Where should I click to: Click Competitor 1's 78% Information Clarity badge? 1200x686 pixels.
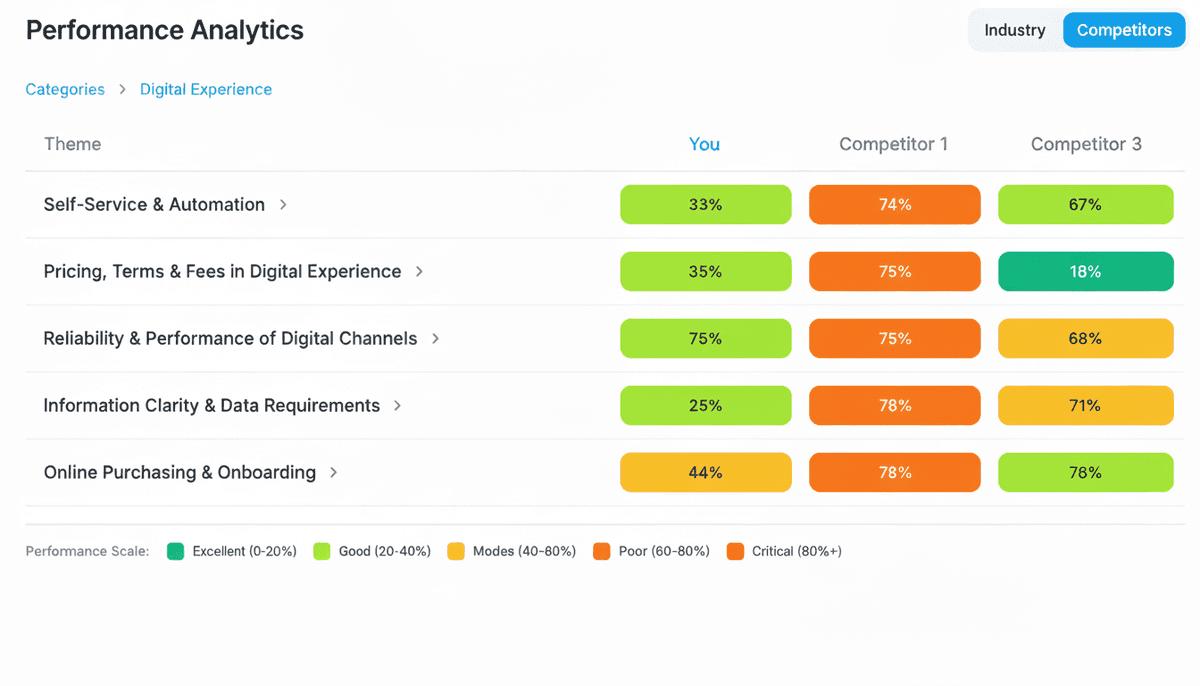[x=894, y=405]
